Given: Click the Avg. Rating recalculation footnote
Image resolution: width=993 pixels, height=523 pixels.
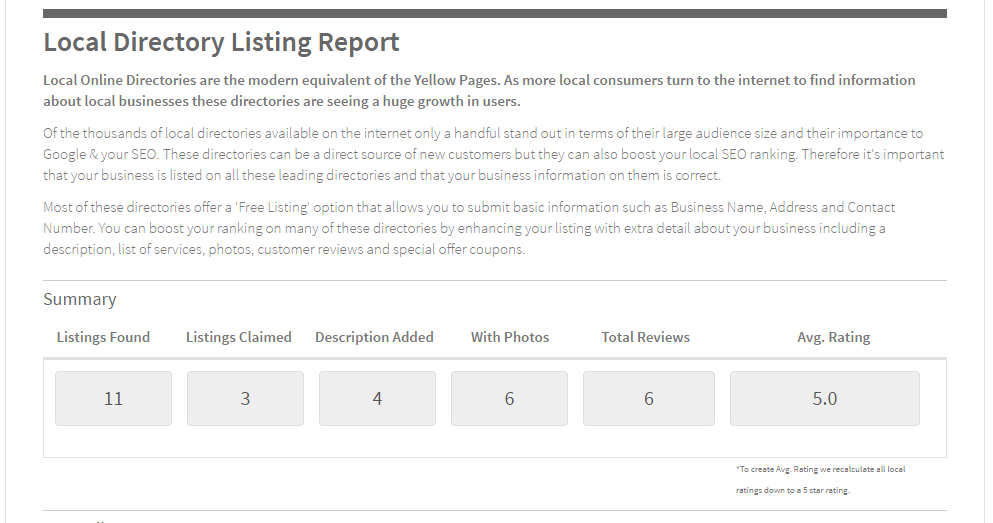Looking at the screenshot, I should [820, 479].
